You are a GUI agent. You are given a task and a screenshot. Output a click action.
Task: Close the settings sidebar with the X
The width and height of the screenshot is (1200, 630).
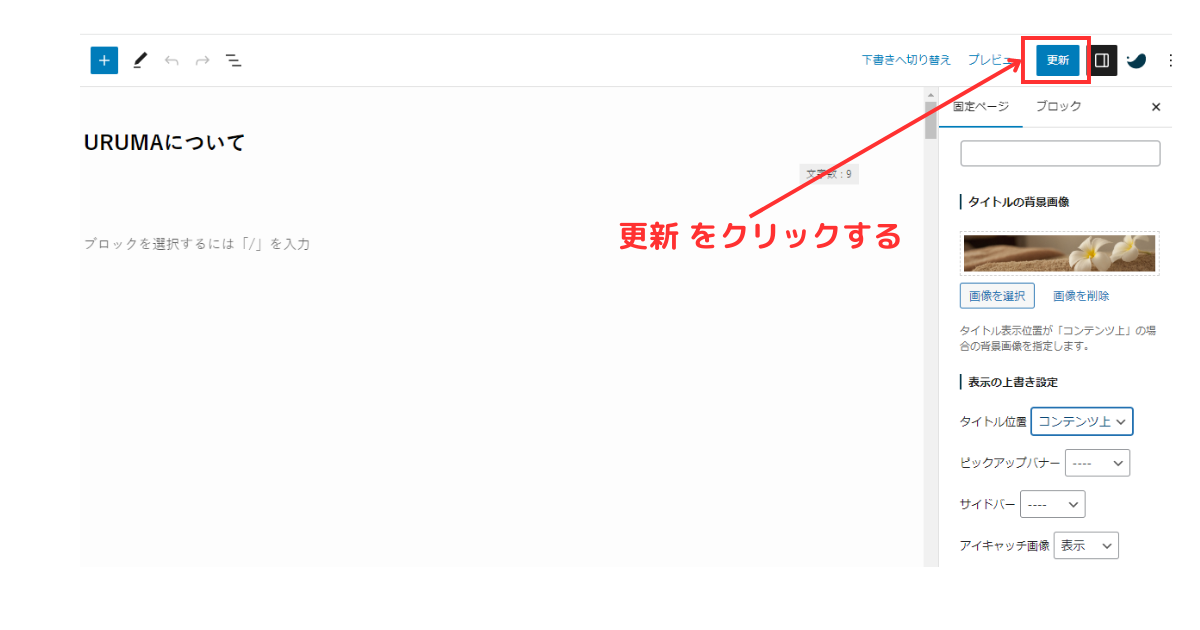[x=1155, y=107]
